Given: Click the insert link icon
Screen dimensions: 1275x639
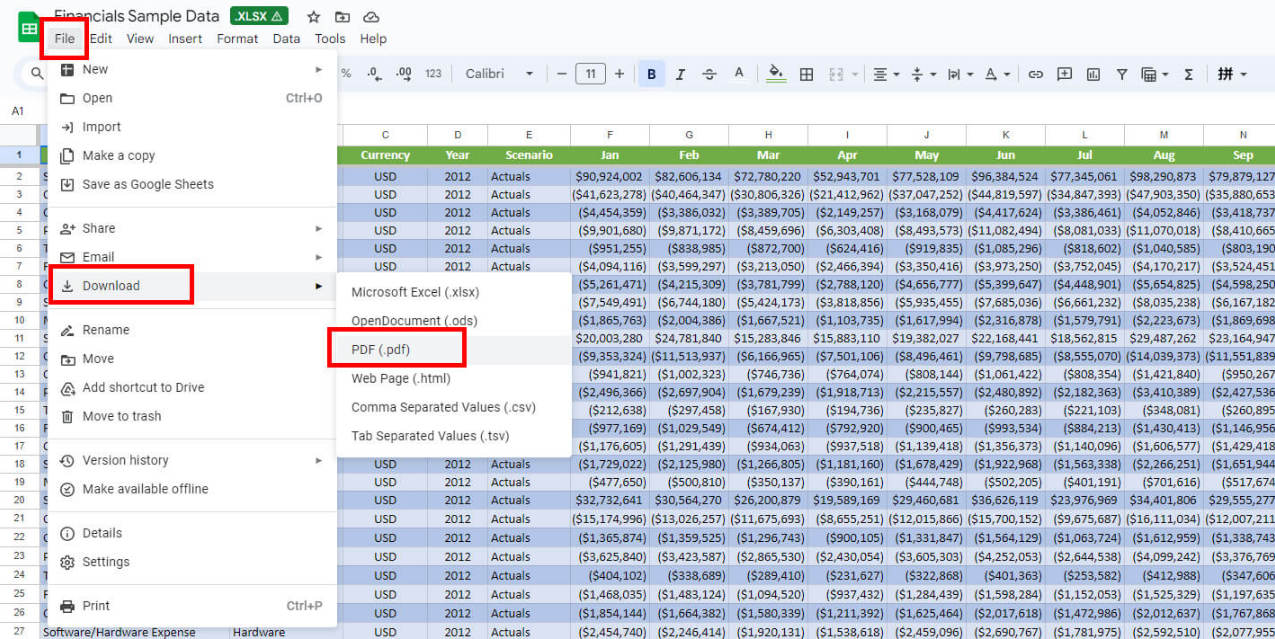Looking at the screenshot, I should click(x=1035, y=74).
